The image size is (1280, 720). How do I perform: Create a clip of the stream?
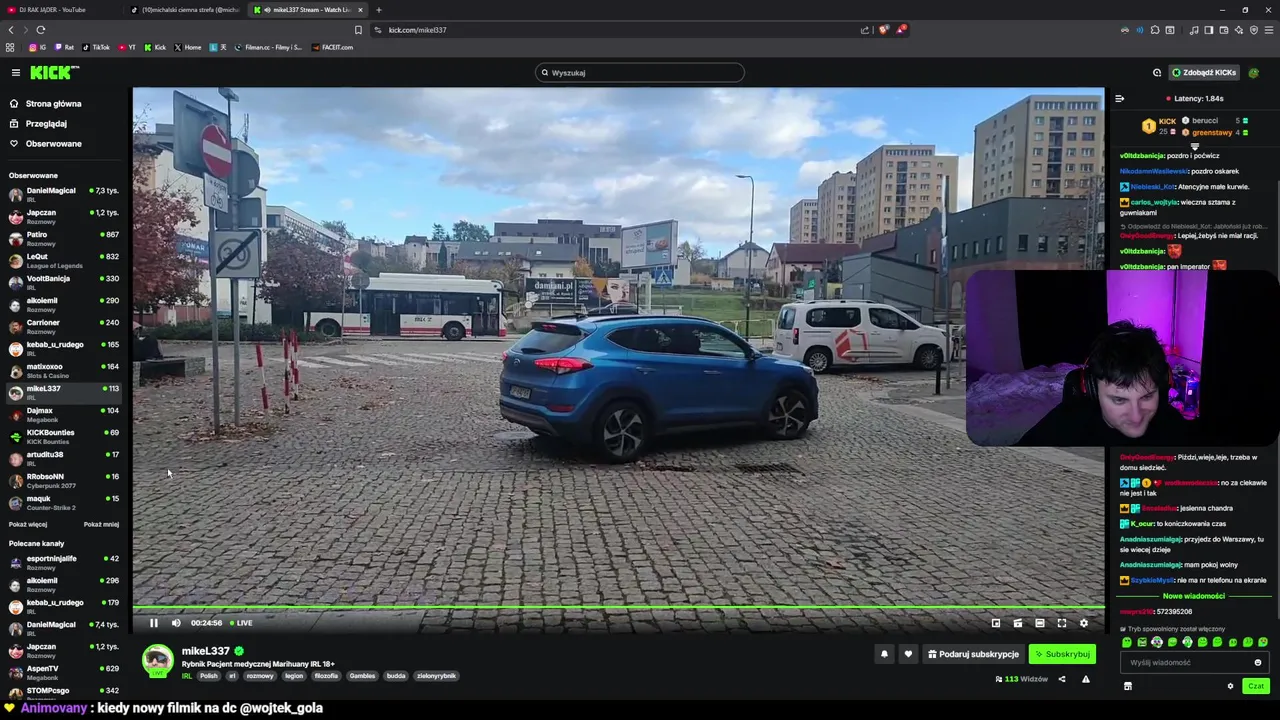1018,623
